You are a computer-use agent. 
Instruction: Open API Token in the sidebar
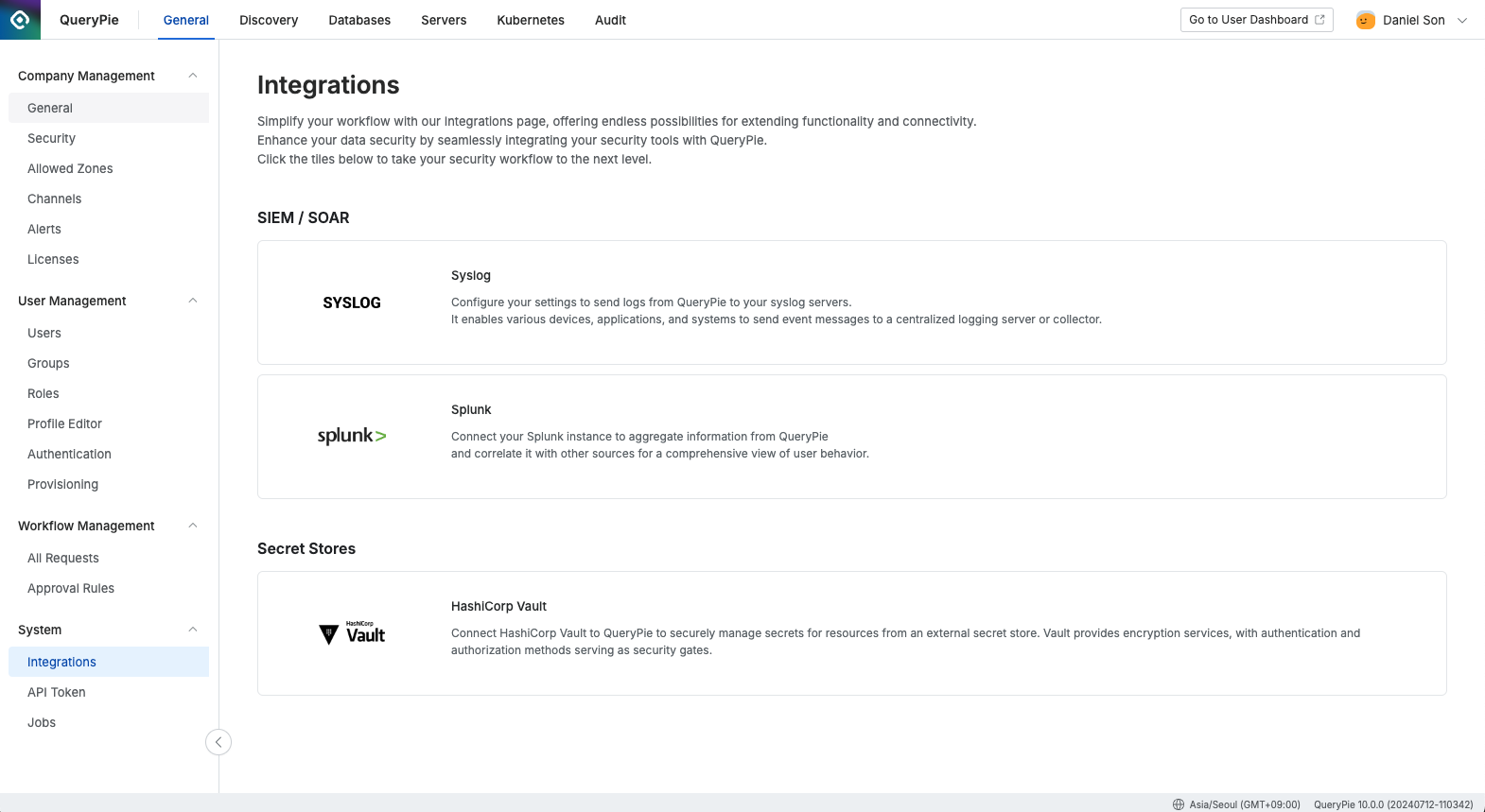[57, 692]
